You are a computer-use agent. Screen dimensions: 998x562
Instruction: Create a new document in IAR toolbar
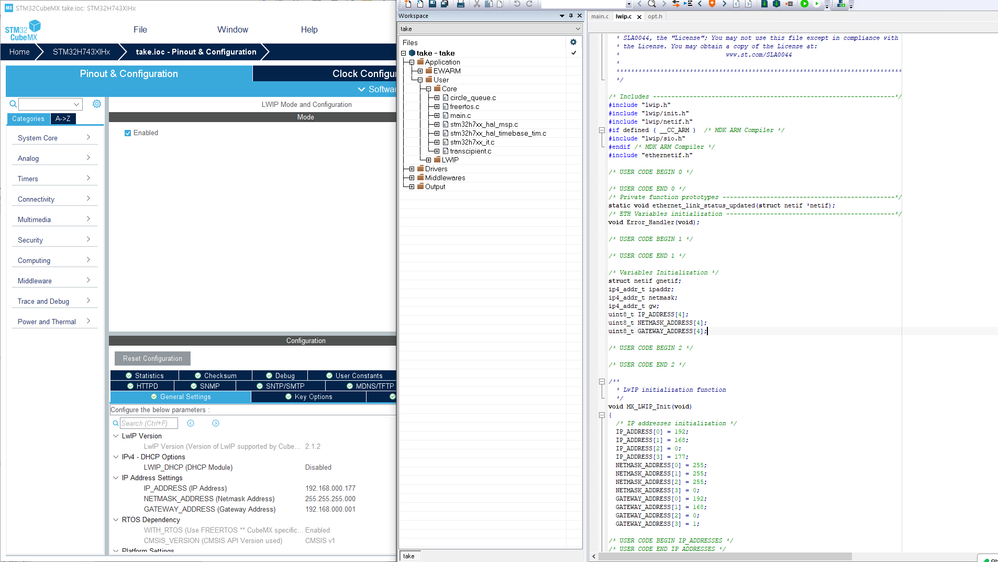(408, 3)
